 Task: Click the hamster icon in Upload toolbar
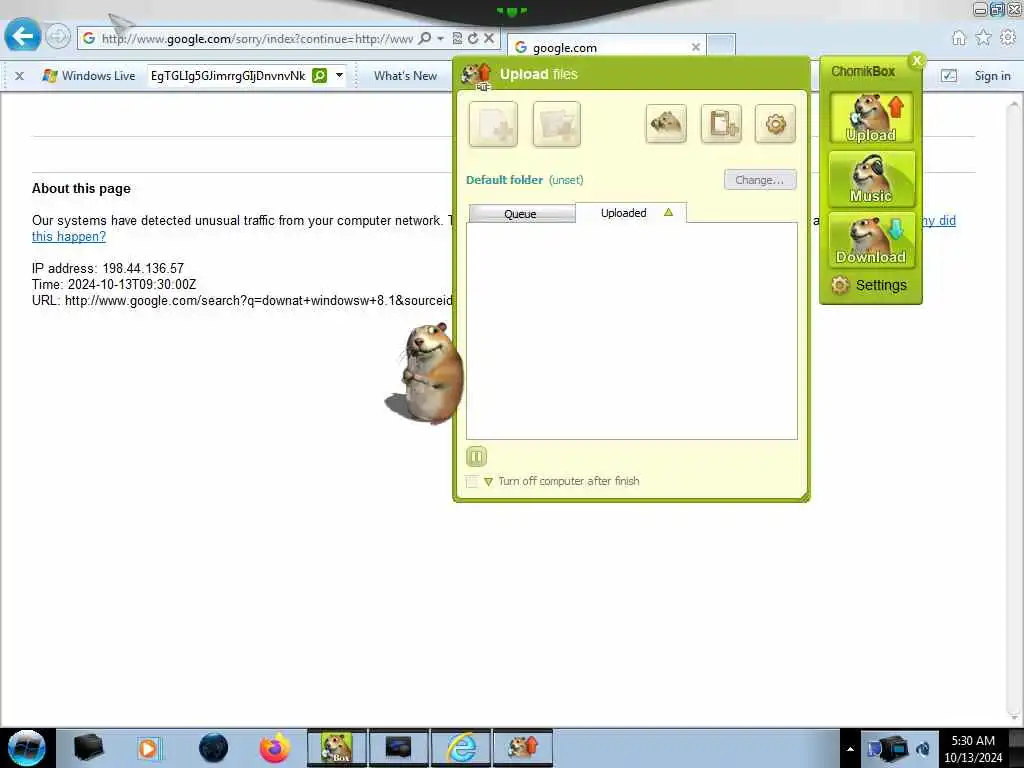[666, 123]
